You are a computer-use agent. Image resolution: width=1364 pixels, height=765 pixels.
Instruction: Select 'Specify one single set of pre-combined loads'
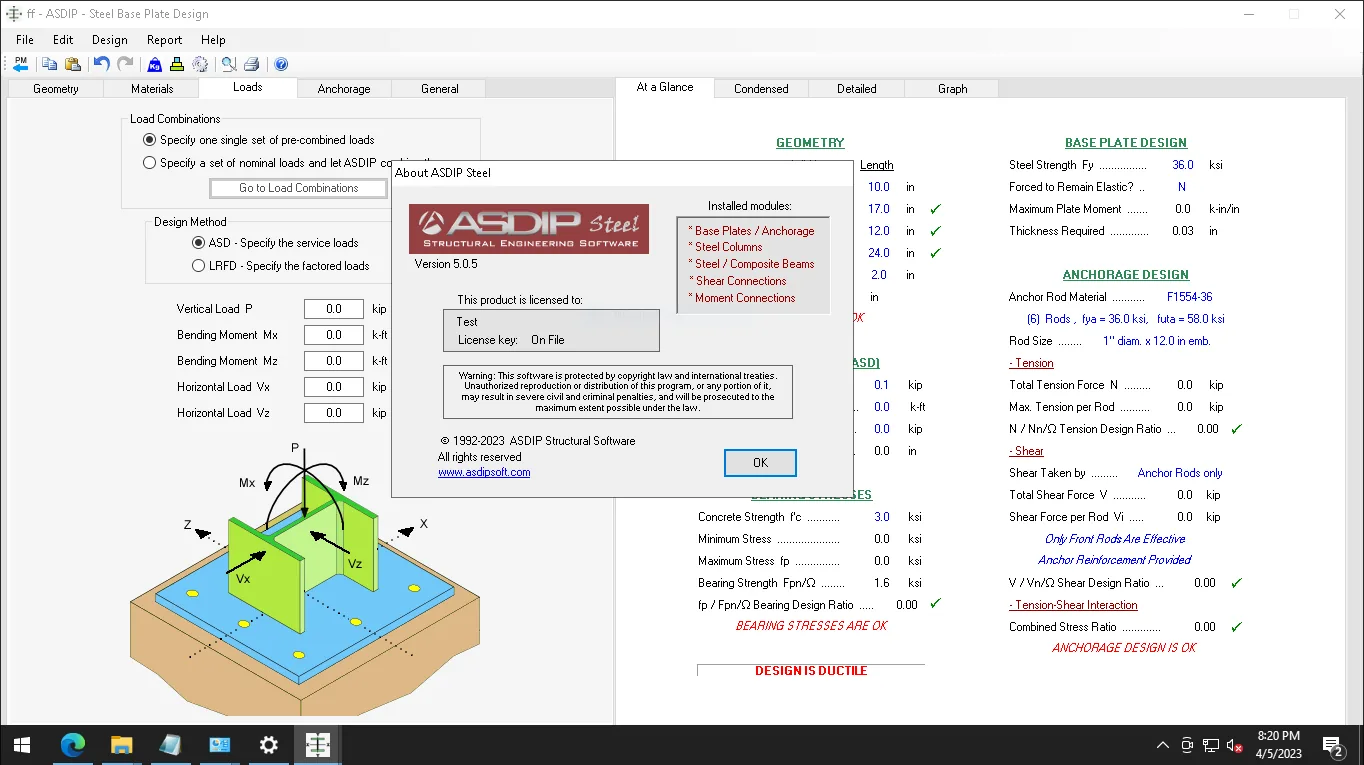click(x=259, y=140)
